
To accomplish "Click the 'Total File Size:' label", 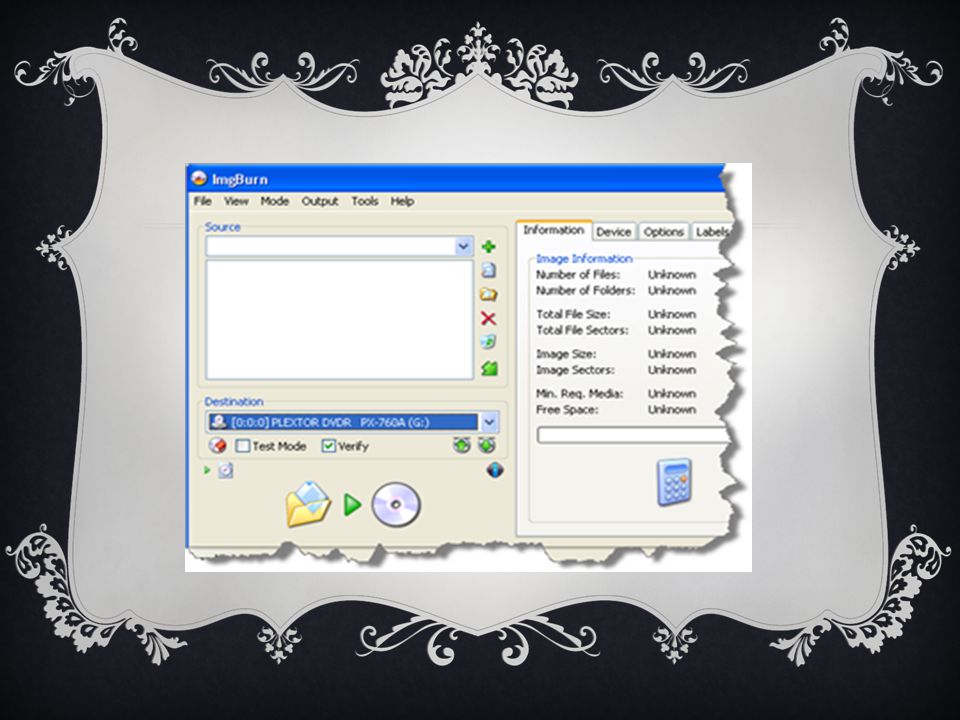I will pos(573,314).
